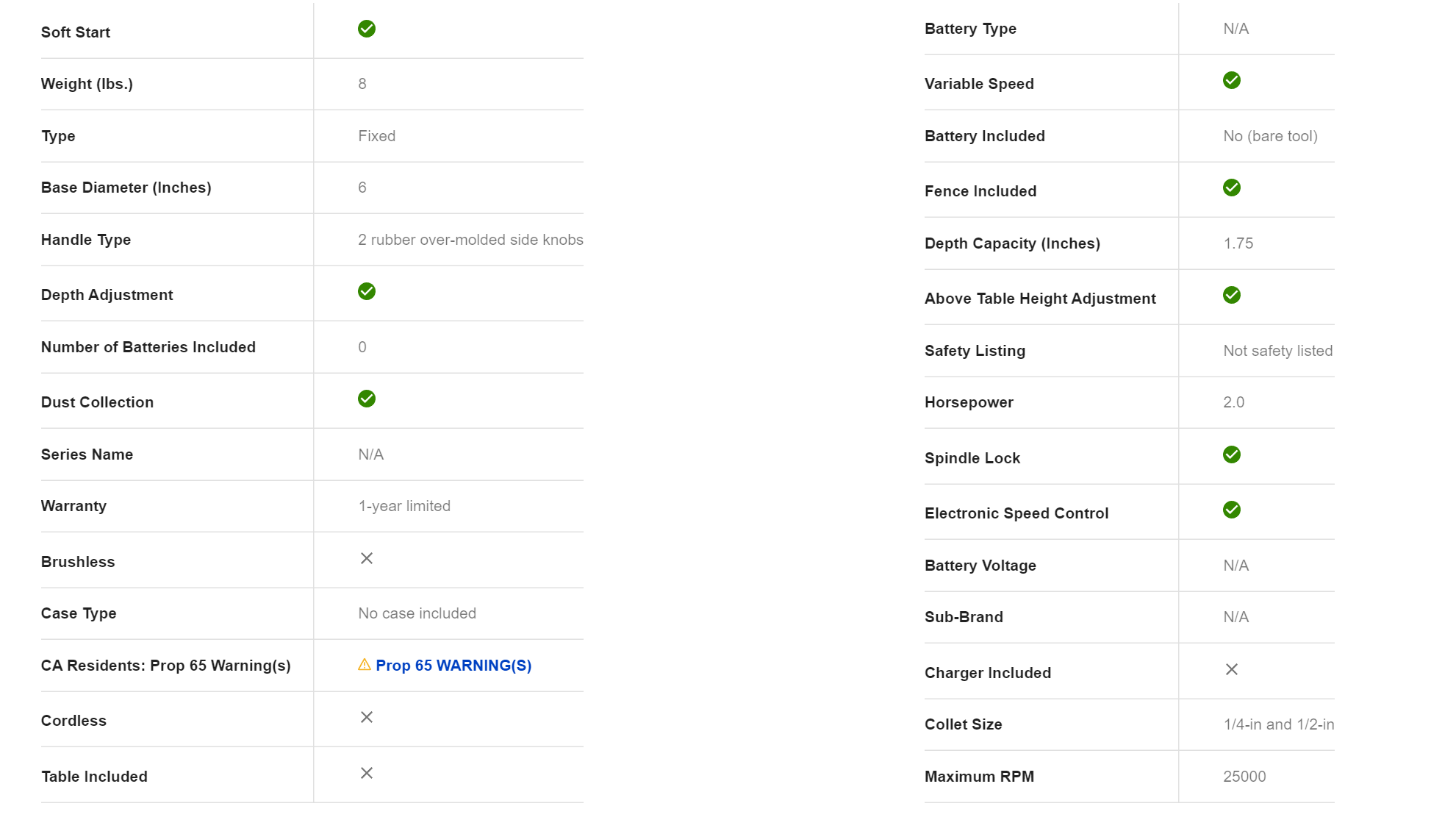
Task: Click the Collet Size value 1/4-in and 1/2-in
Action: 1278,724
